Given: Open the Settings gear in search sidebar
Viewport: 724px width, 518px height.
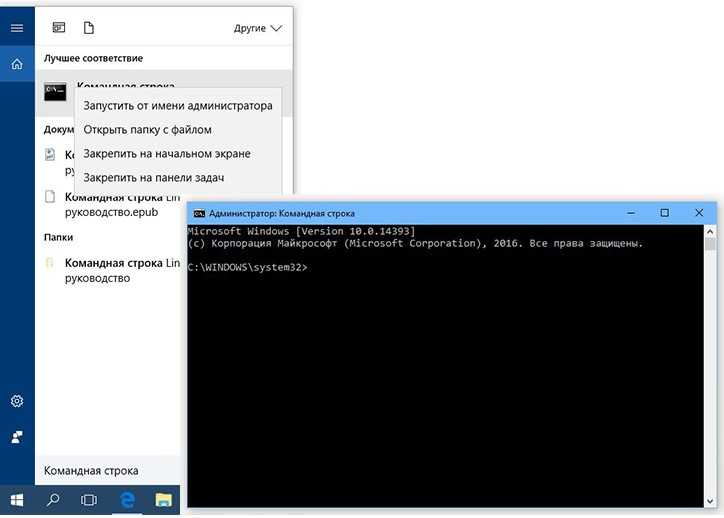Looking at the screenshot, I should coord(17,401).
